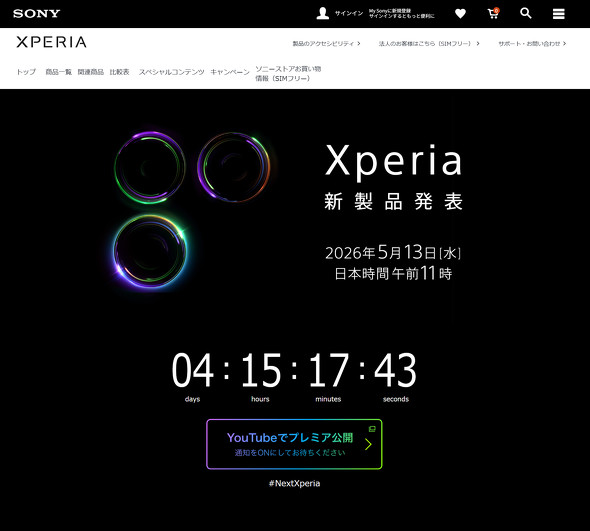Click the Xperia 新製品発表 heading
Screen dimensions: 590x531
point(394,177)
